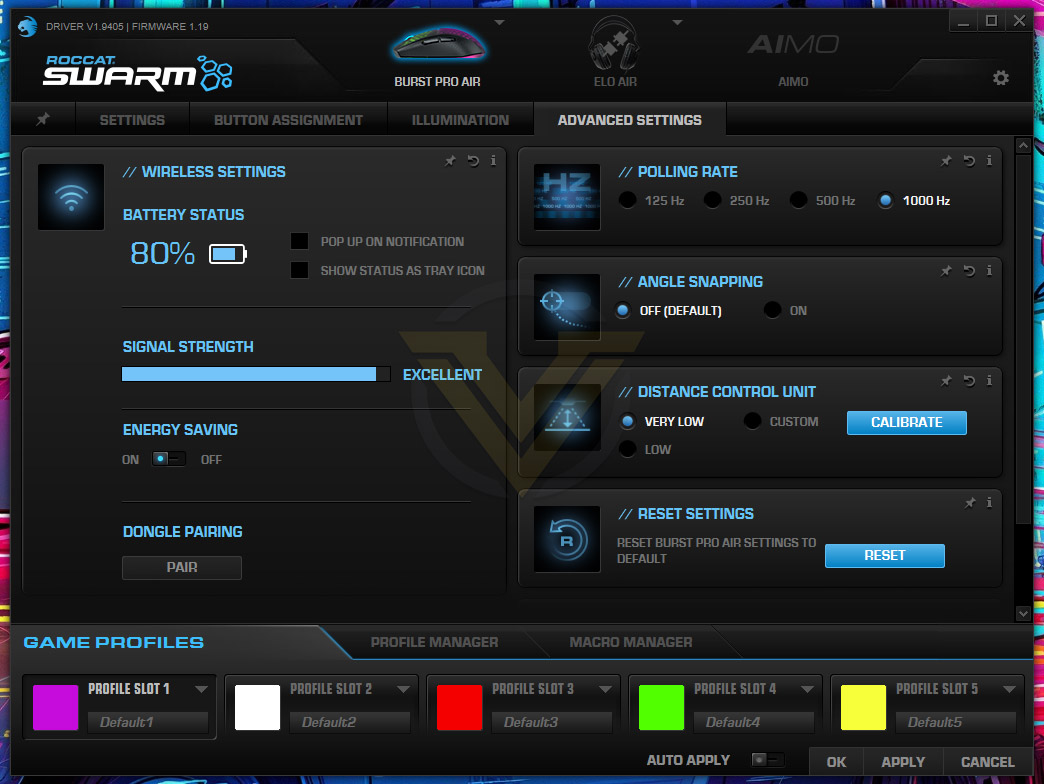Pin the Reset Settings panel
This screenshot has height=784, width=1044.
point(970,502)
